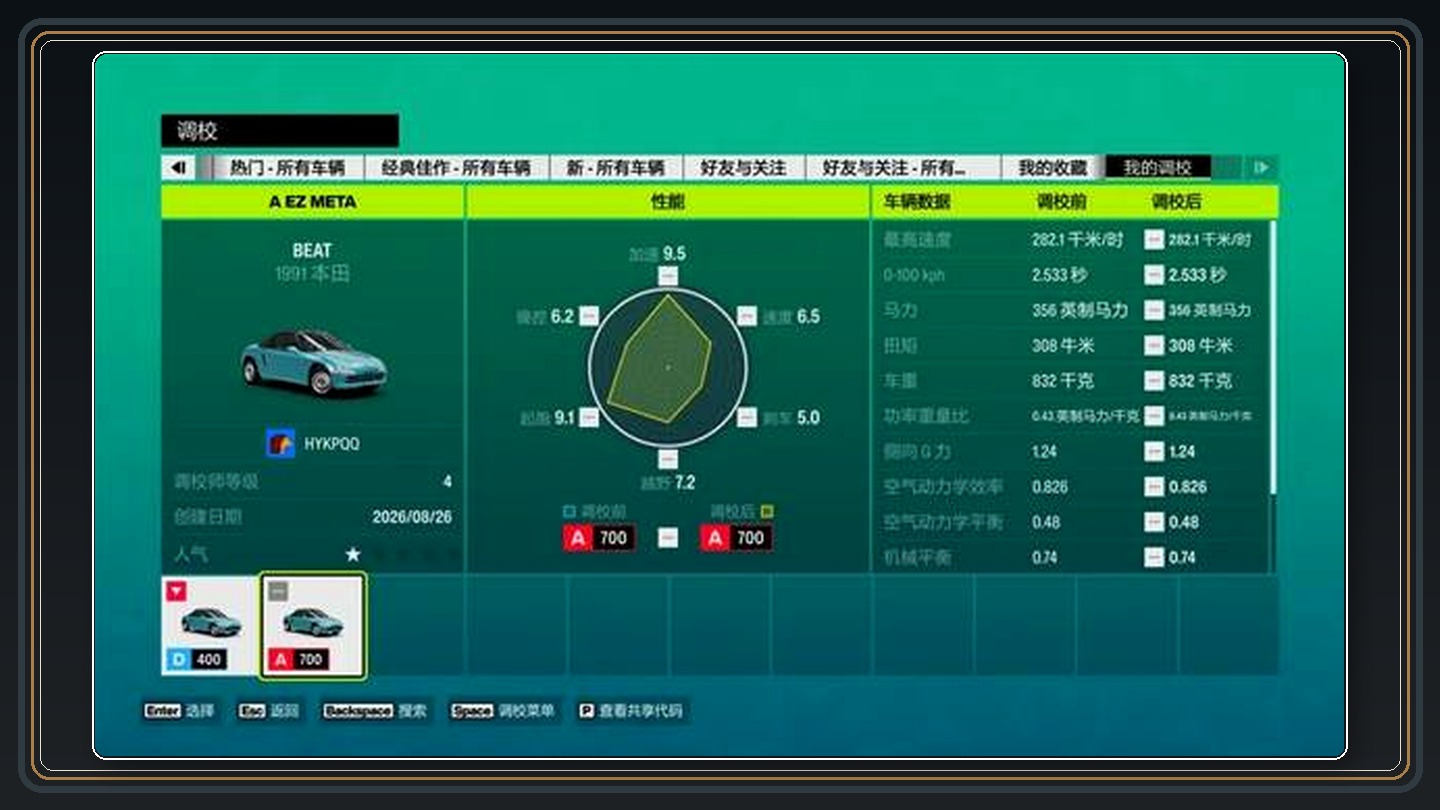Click the unchanged indicator next to 起跑 9.1

coord(589,417)
